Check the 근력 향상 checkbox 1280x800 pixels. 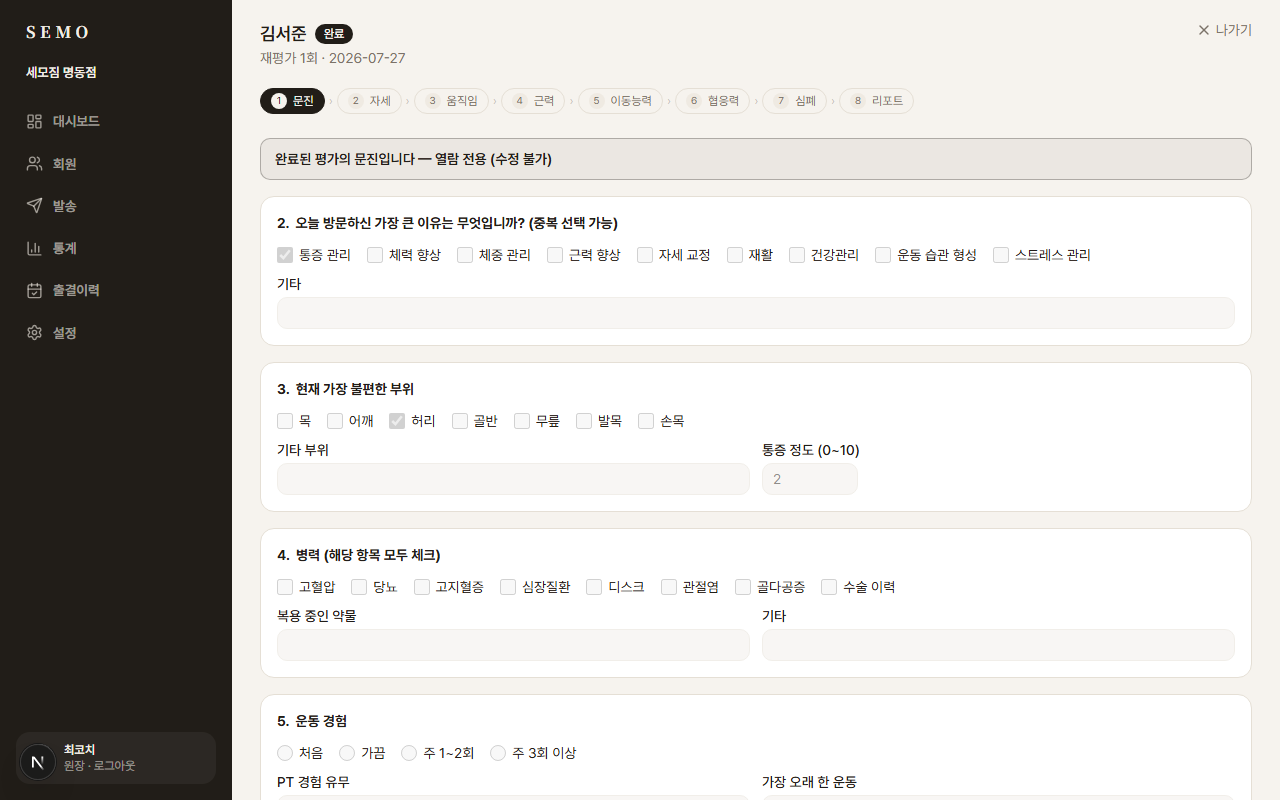pyautogui.click(x=555, y=255)
